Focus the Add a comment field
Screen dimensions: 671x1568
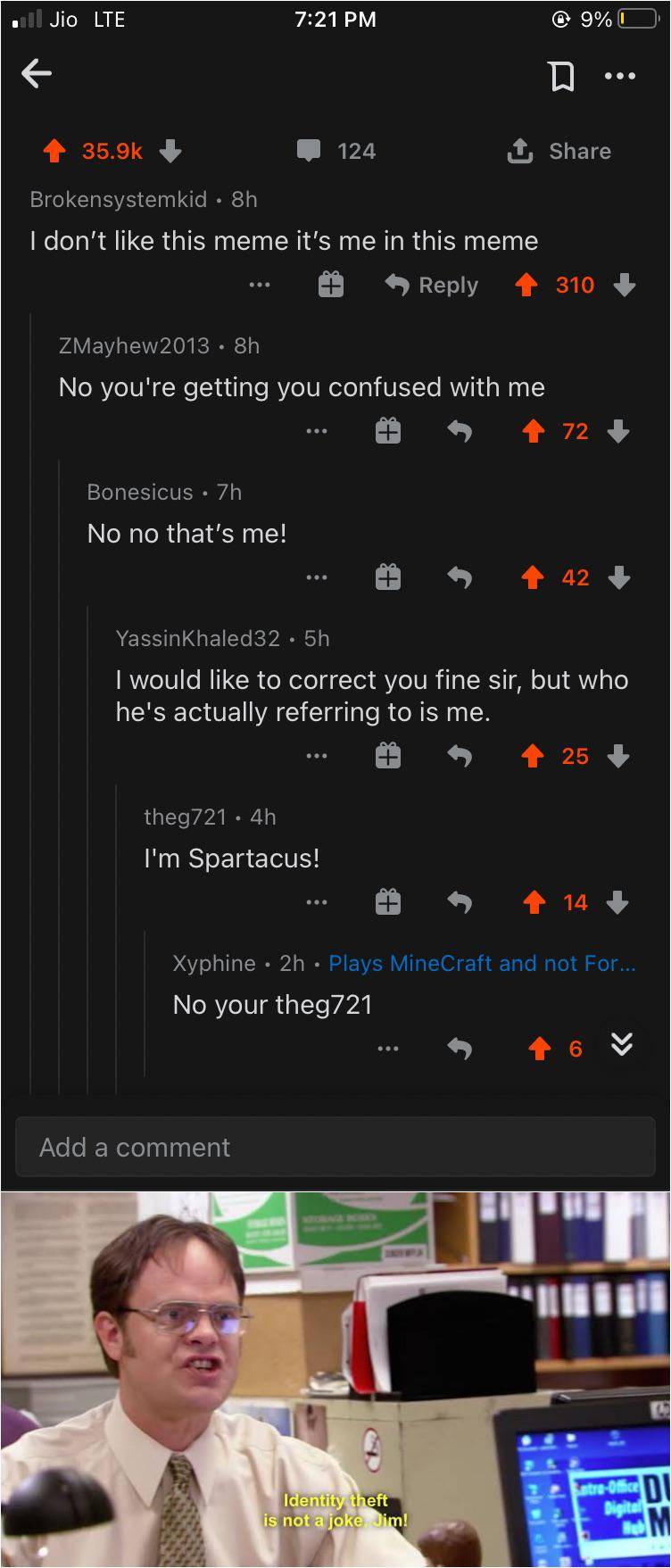pos(335,1147)
